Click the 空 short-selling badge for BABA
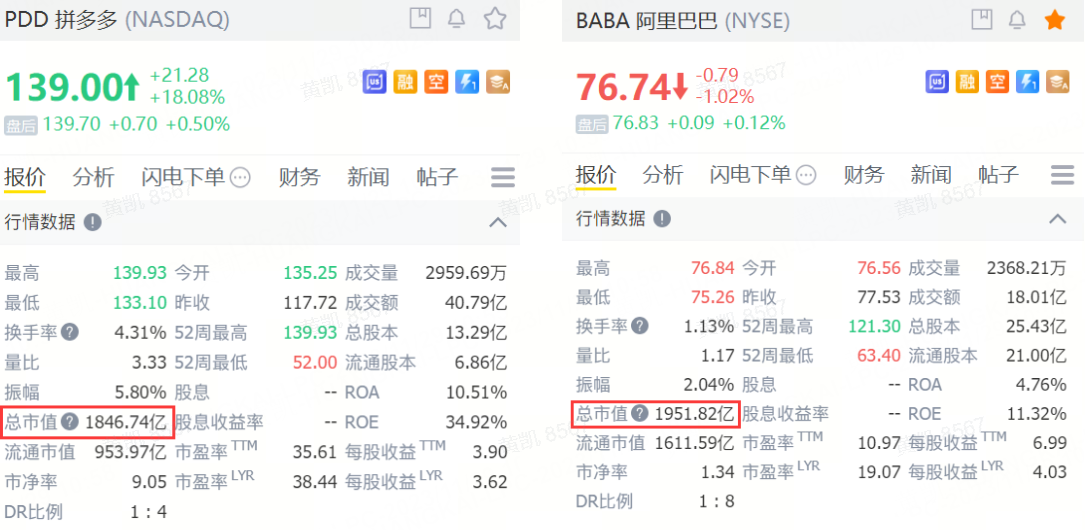The image size is (1085, 530). 998,82
